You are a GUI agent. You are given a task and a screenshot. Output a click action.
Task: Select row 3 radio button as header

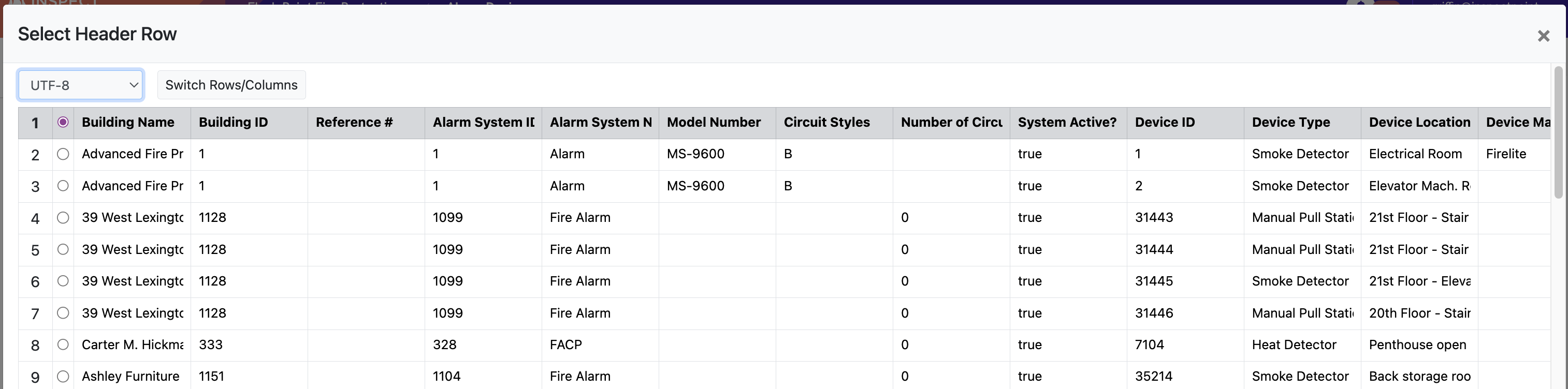tap(63, 186)
